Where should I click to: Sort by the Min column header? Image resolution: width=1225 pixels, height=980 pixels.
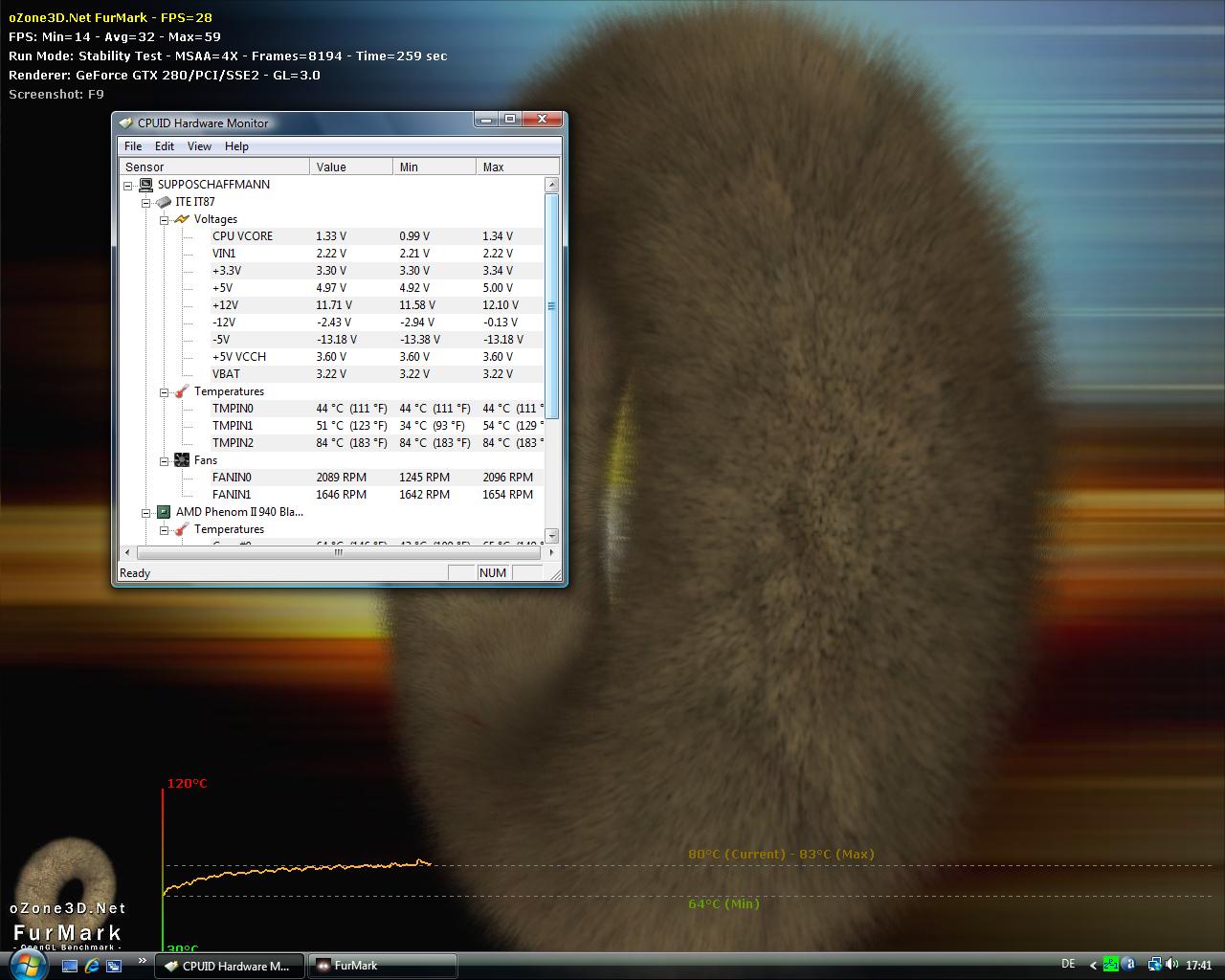434,167
